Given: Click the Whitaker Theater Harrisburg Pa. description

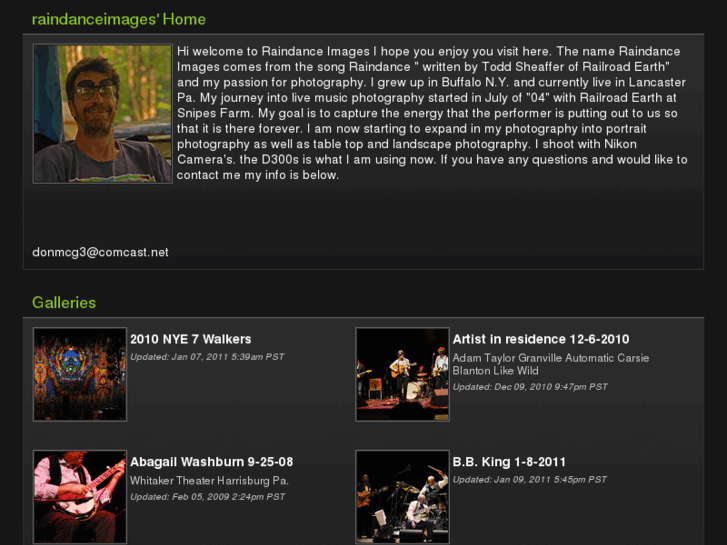Looking at the screenshot, I should click(x=209, y=481).
